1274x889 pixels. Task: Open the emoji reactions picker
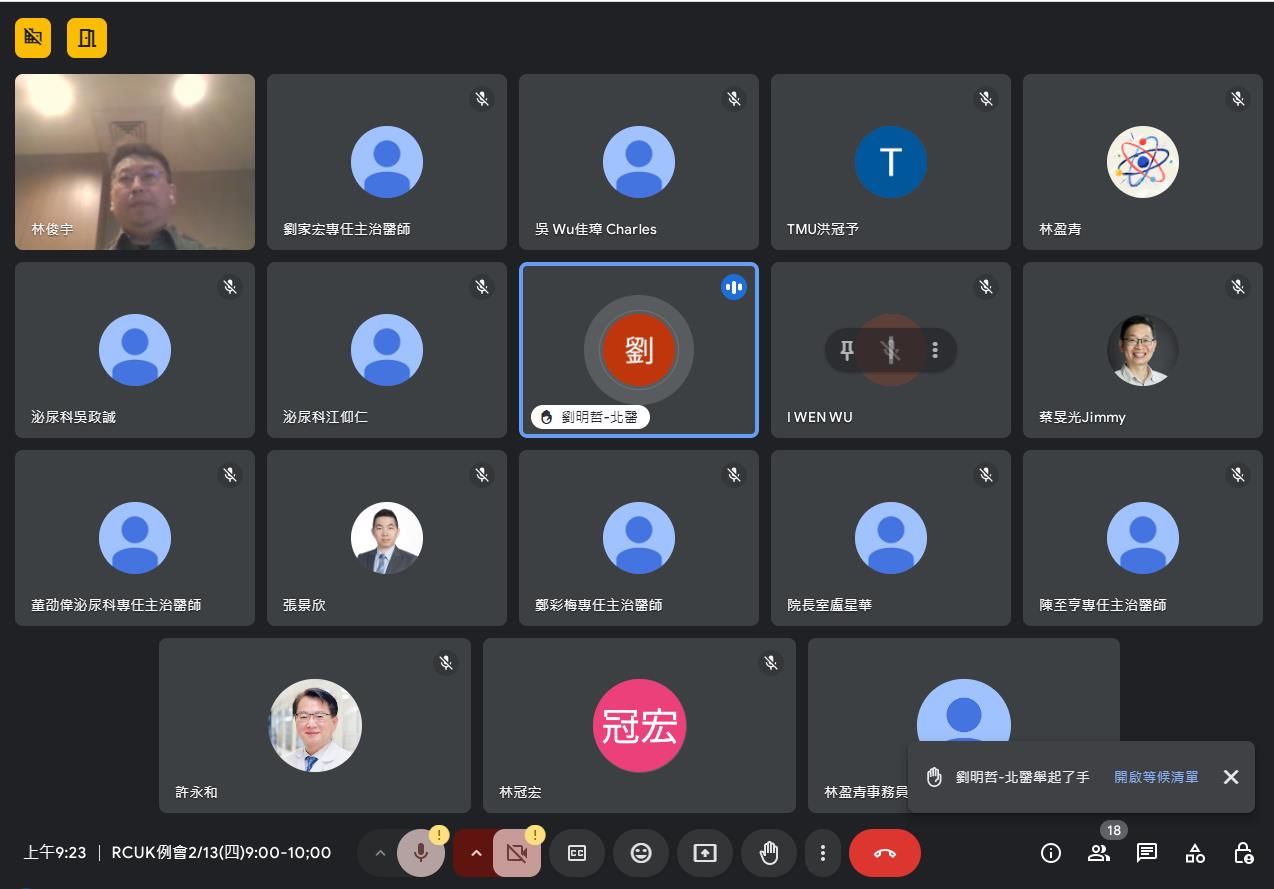coord(641,853)
